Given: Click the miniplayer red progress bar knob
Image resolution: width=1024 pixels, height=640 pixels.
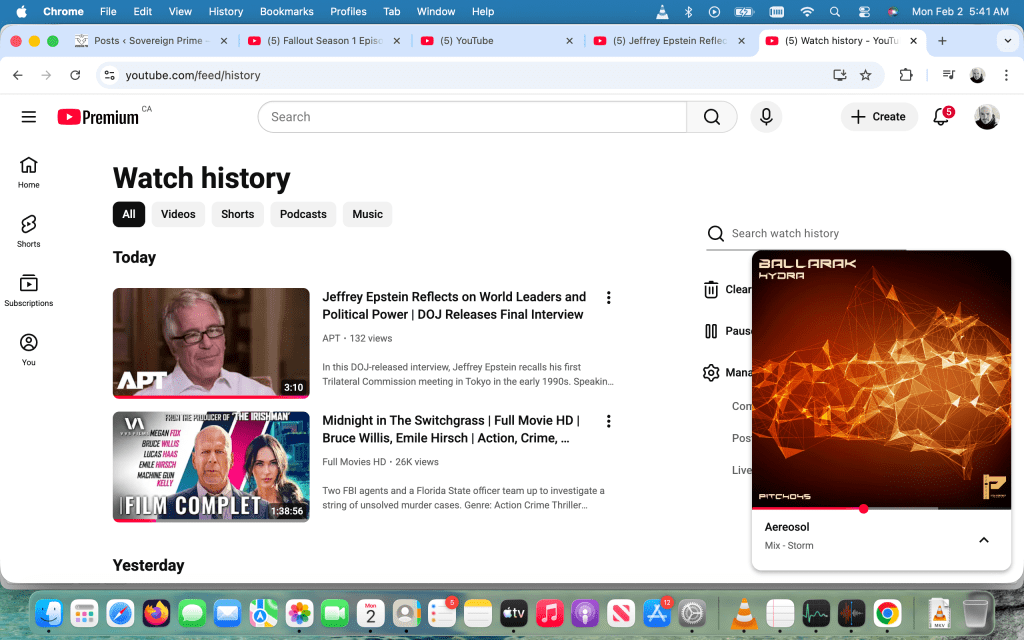Looking at the screenshot, I should pos(863,509).
